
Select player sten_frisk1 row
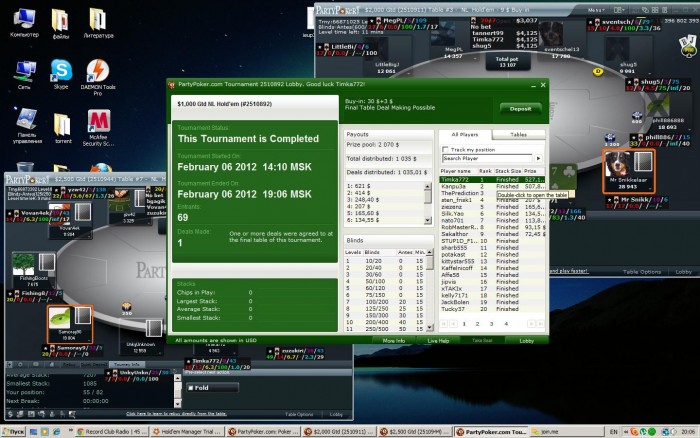coord(492,200)
